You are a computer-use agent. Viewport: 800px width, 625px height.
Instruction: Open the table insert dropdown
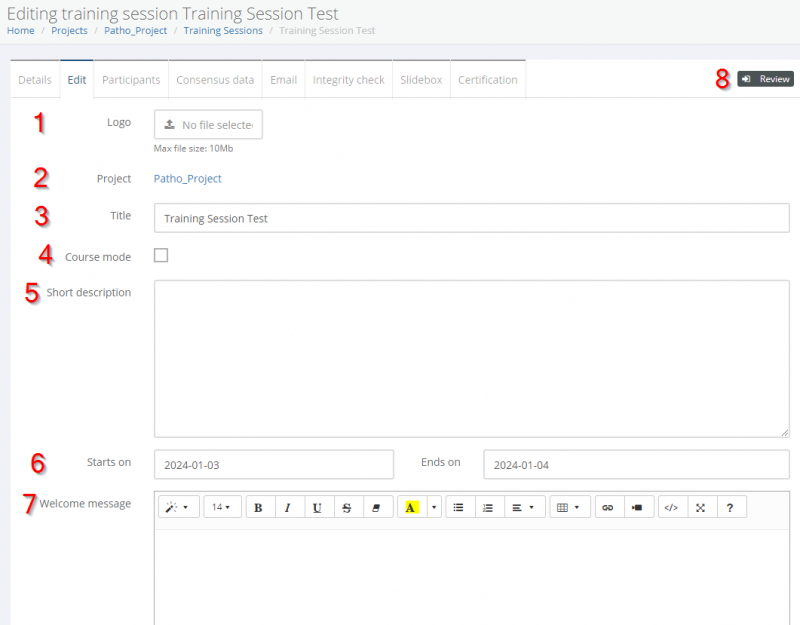click(569, 507)
